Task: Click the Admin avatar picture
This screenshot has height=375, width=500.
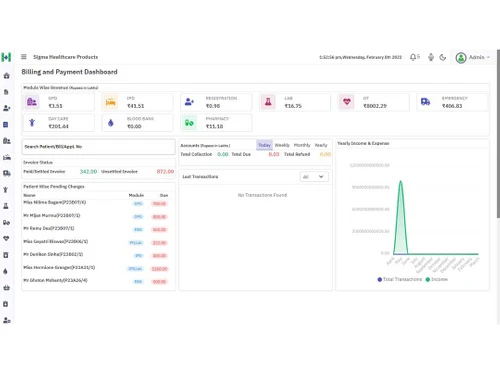Action: pos(461,58)
